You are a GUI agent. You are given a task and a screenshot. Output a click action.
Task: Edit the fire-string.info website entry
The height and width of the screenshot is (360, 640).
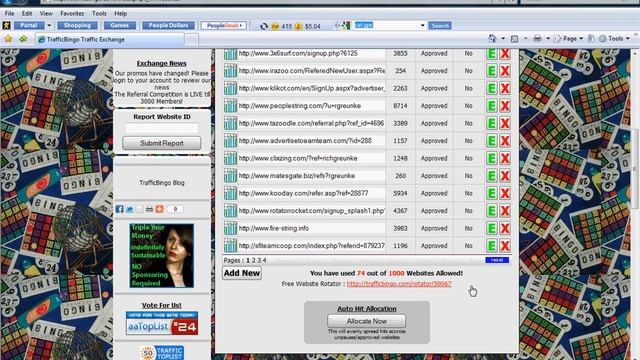[492, 229]
